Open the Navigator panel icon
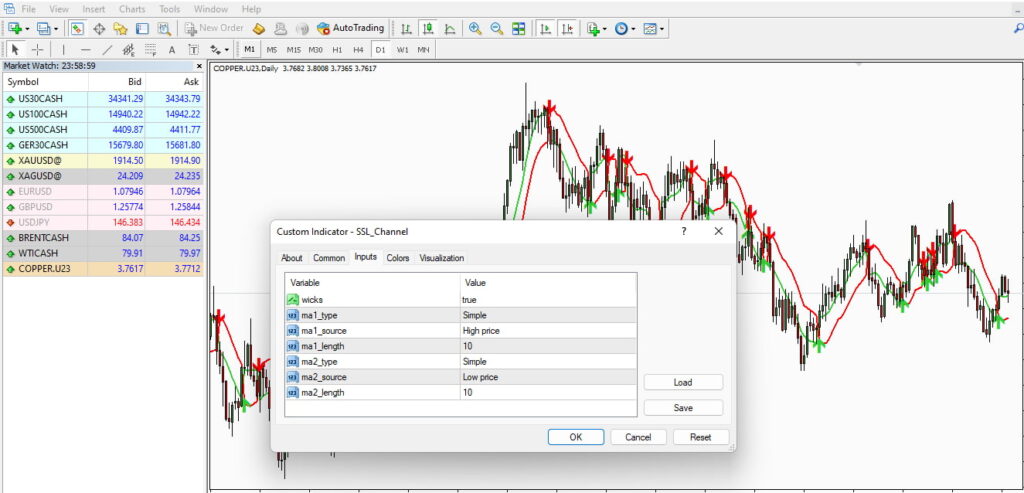 click(120, 29)
